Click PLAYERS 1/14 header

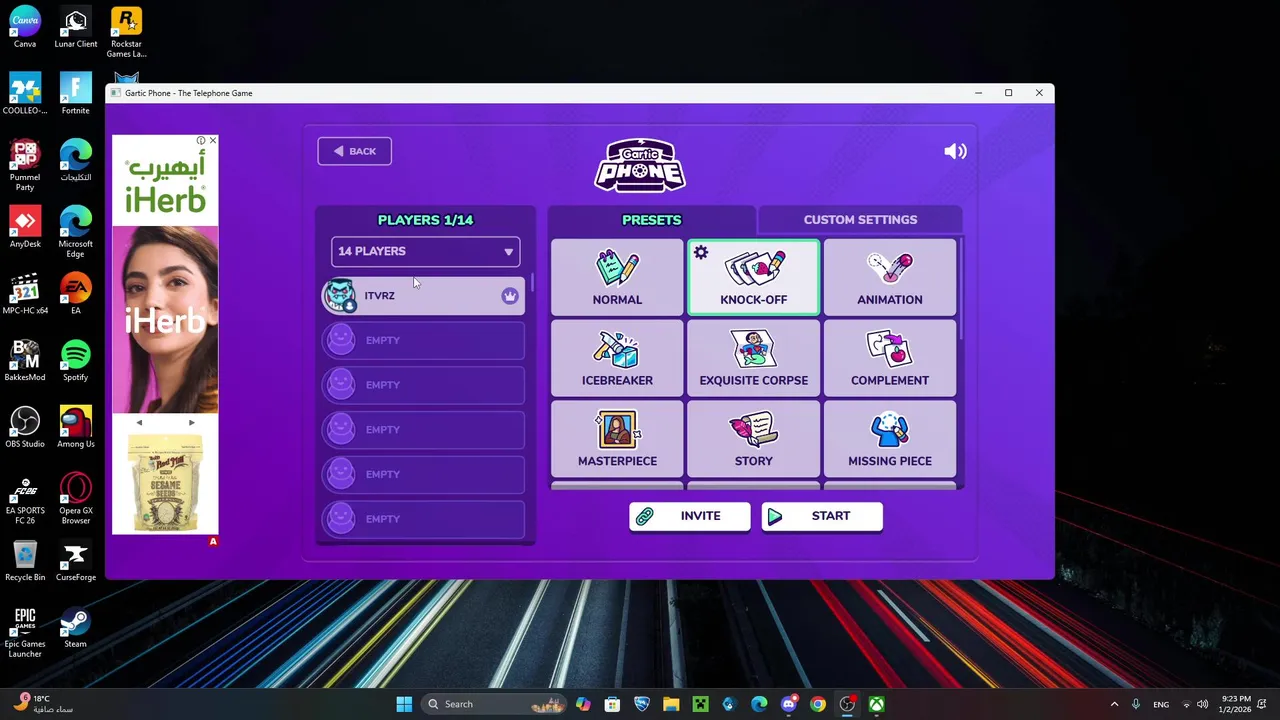click(x=425, y=220)
